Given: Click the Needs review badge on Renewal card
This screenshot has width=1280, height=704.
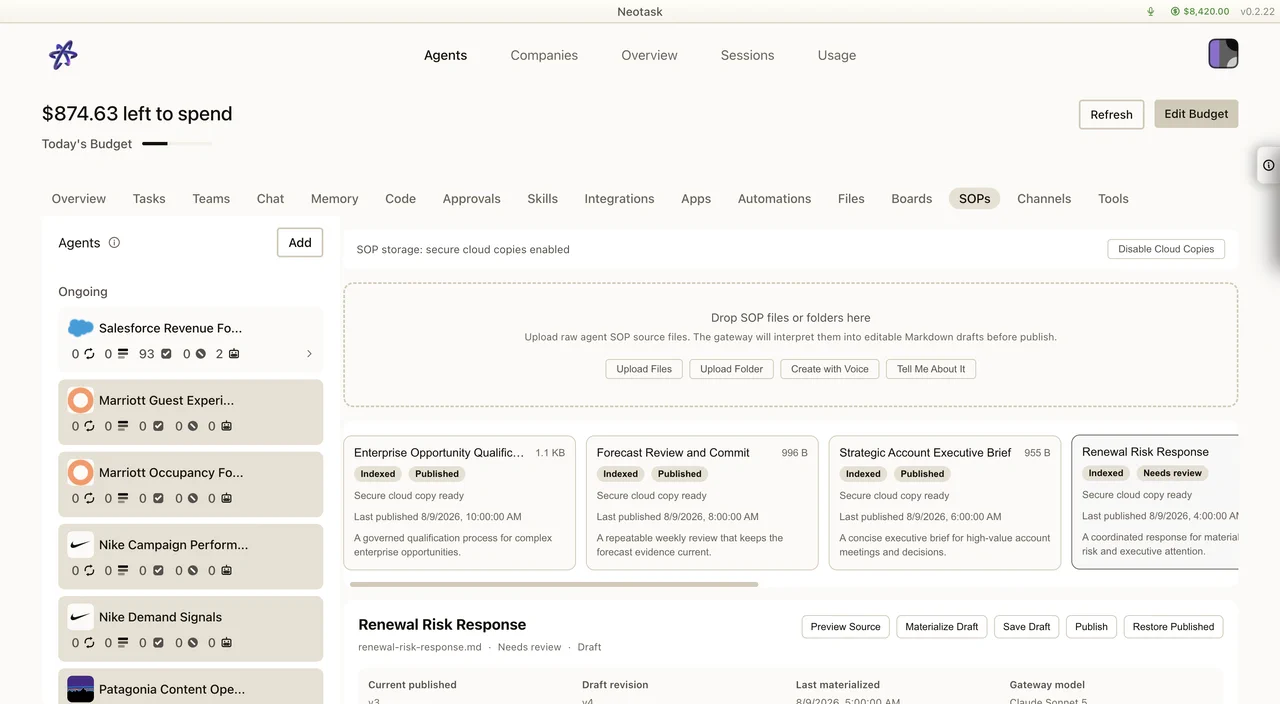Looking at the screenshot, I should pos(1172,473).
